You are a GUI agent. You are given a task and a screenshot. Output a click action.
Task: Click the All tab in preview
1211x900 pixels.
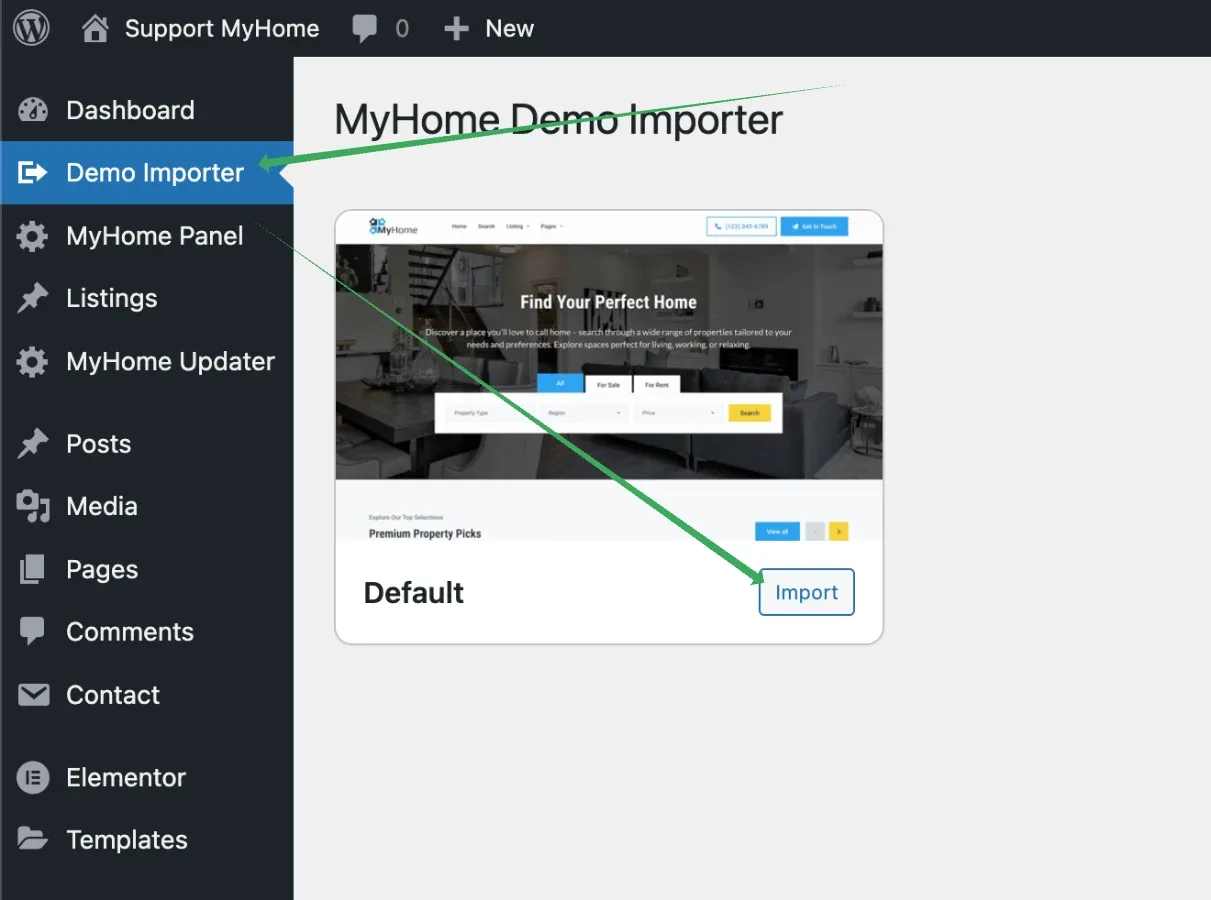click(x=560, y=383)
